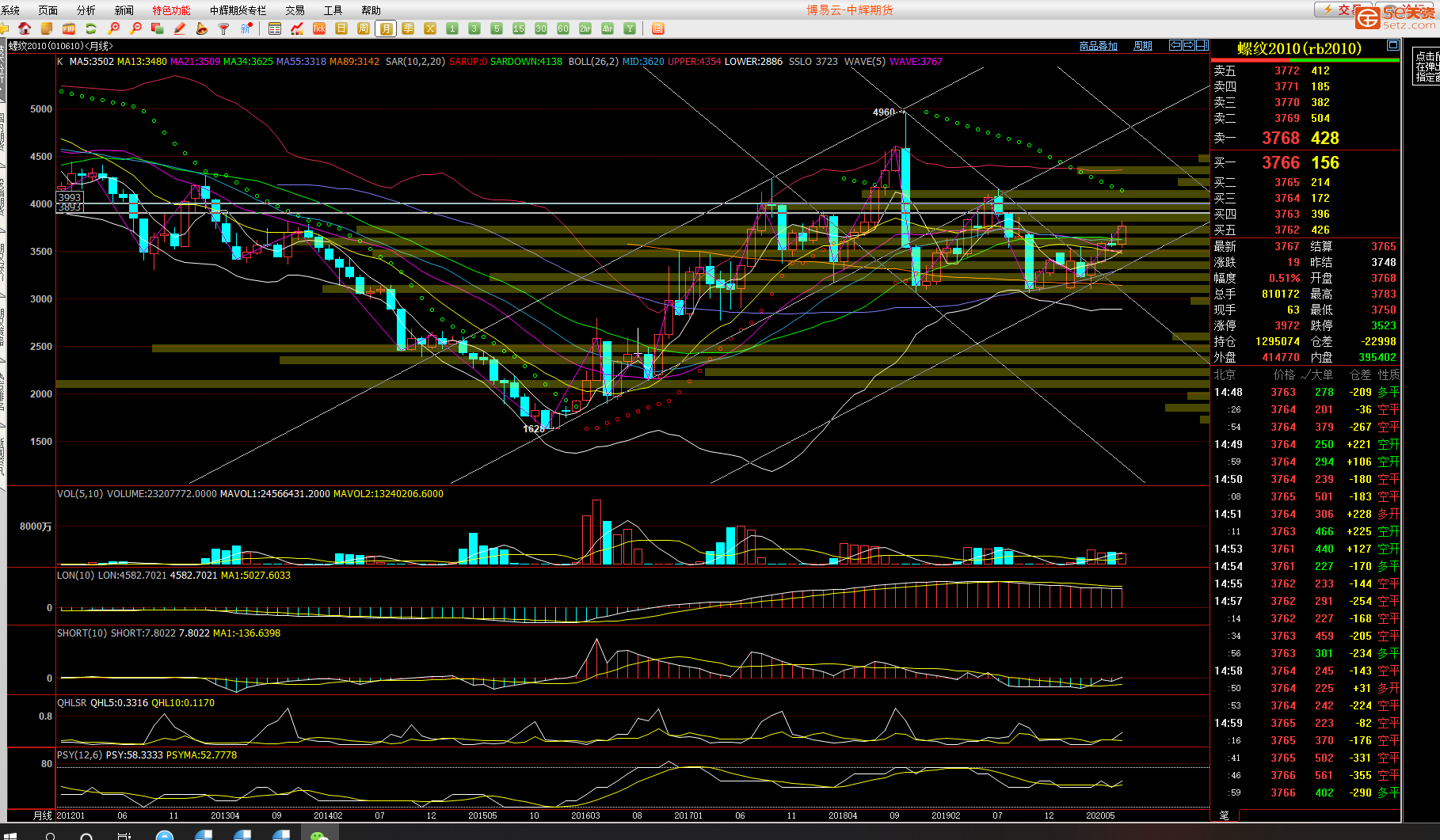Switch to weekly 周 period
Viewport: 1440px width, 840px height.
coord(364,29)
